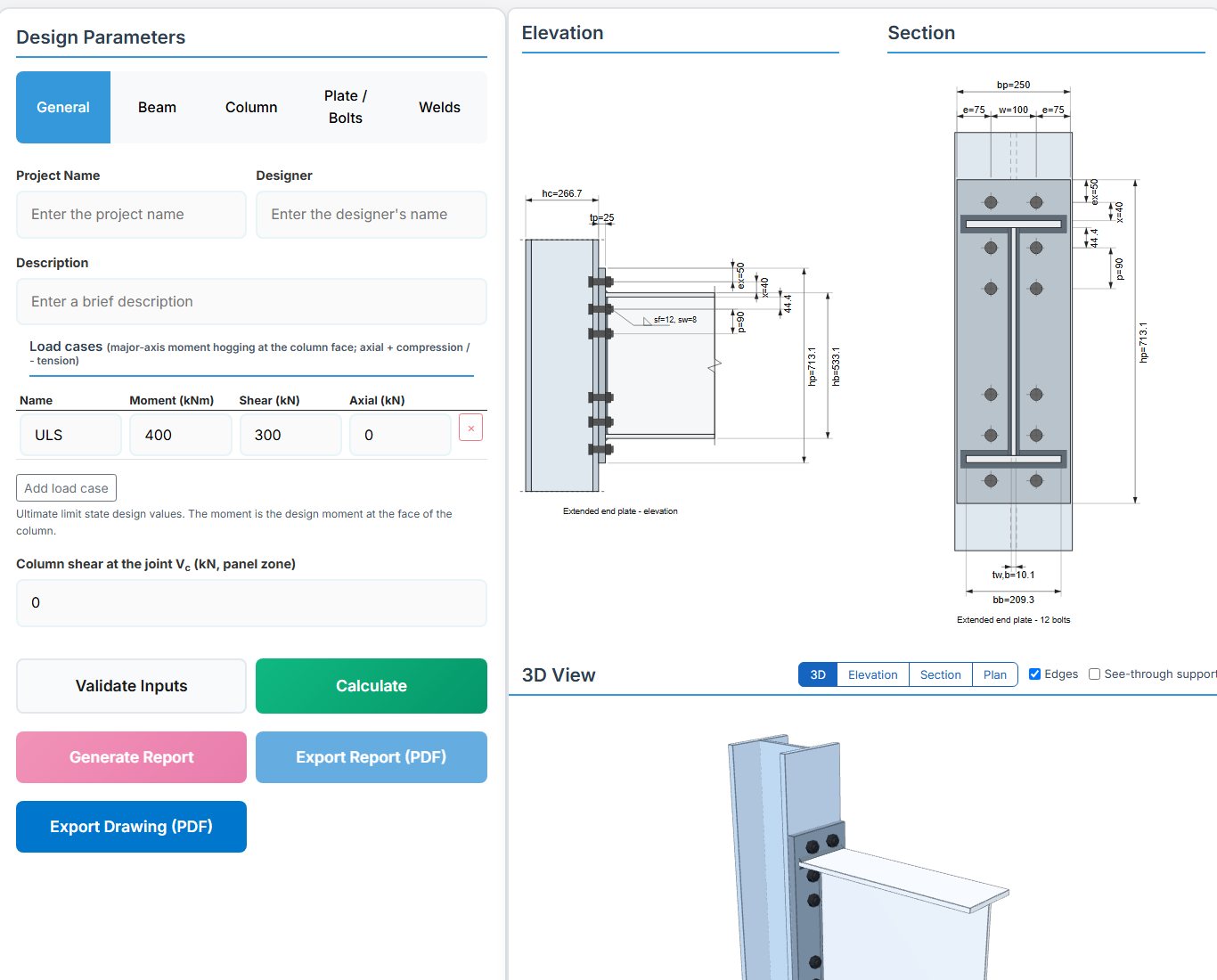The height and width of the screenshot is (980, 1217).
Task: Click the 'Extended end plate - 12 bolts' caption
Action: coord(1014,620)
